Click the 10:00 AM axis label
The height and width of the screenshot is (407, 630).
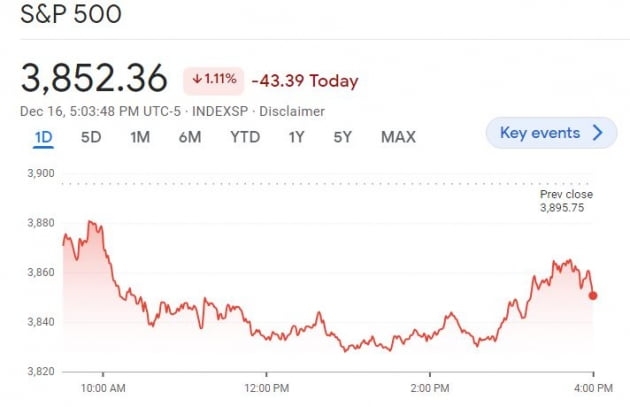coord(103,387)
